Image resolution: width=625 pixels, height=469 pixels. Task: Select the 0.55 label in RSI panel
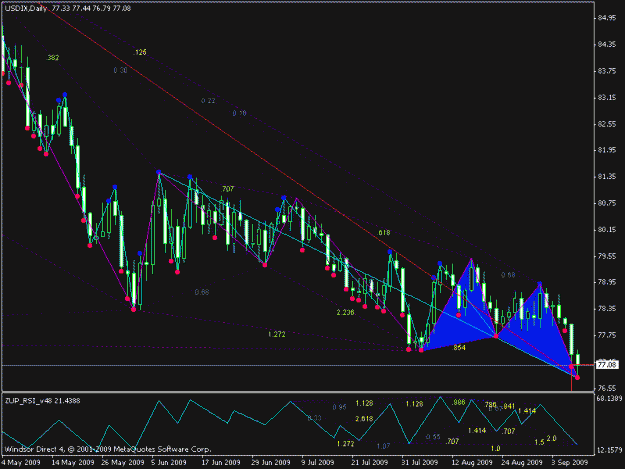tap(433, 437)
